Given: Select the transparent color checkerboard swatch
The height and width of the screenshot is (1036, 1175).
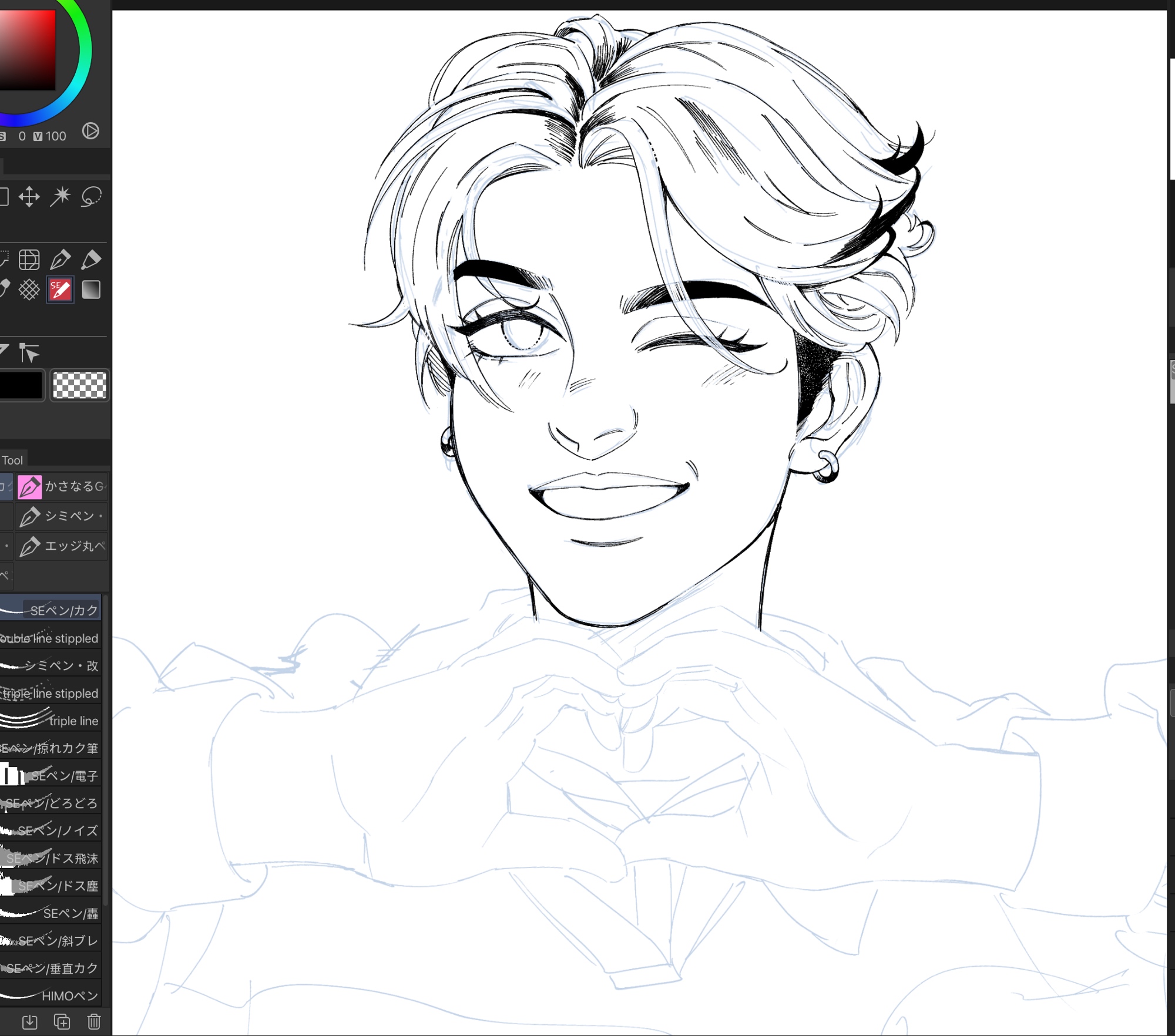Looking at the screenshot, I should (x=79, y=386).
